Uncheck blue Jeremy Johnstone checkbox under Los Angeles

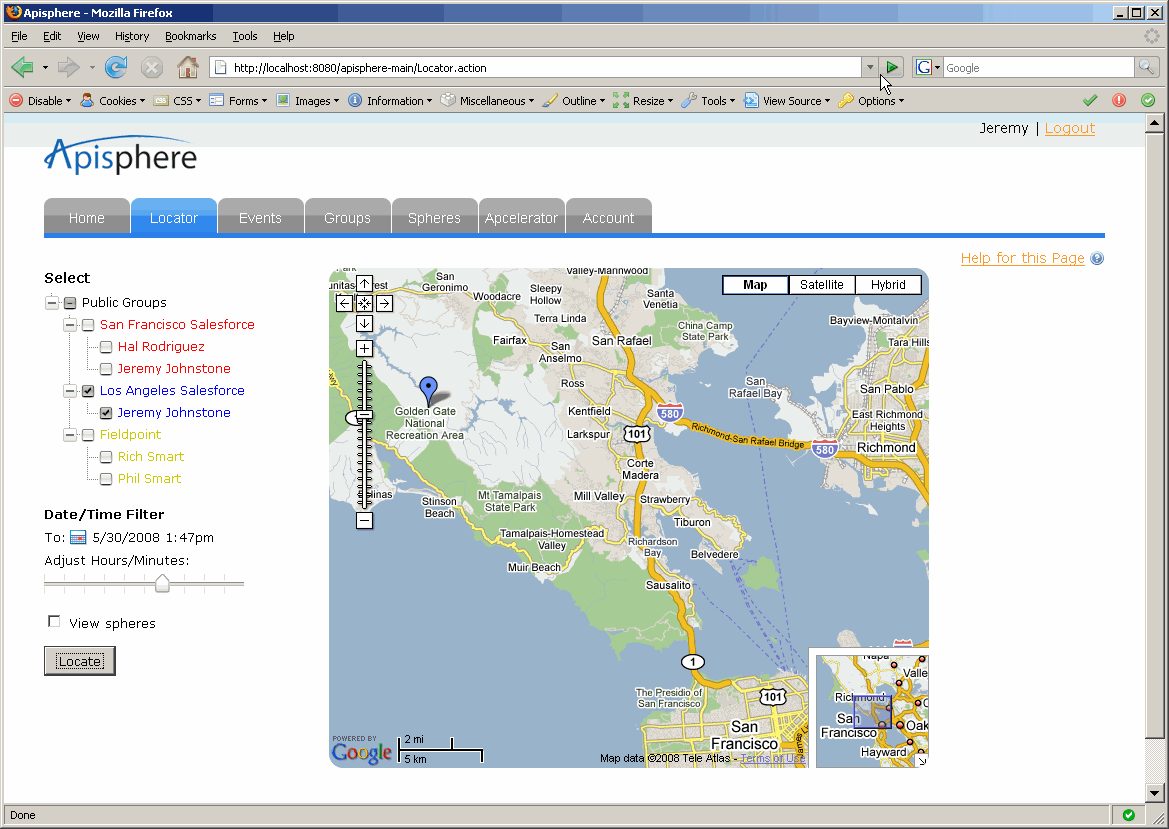click(106, 413)
